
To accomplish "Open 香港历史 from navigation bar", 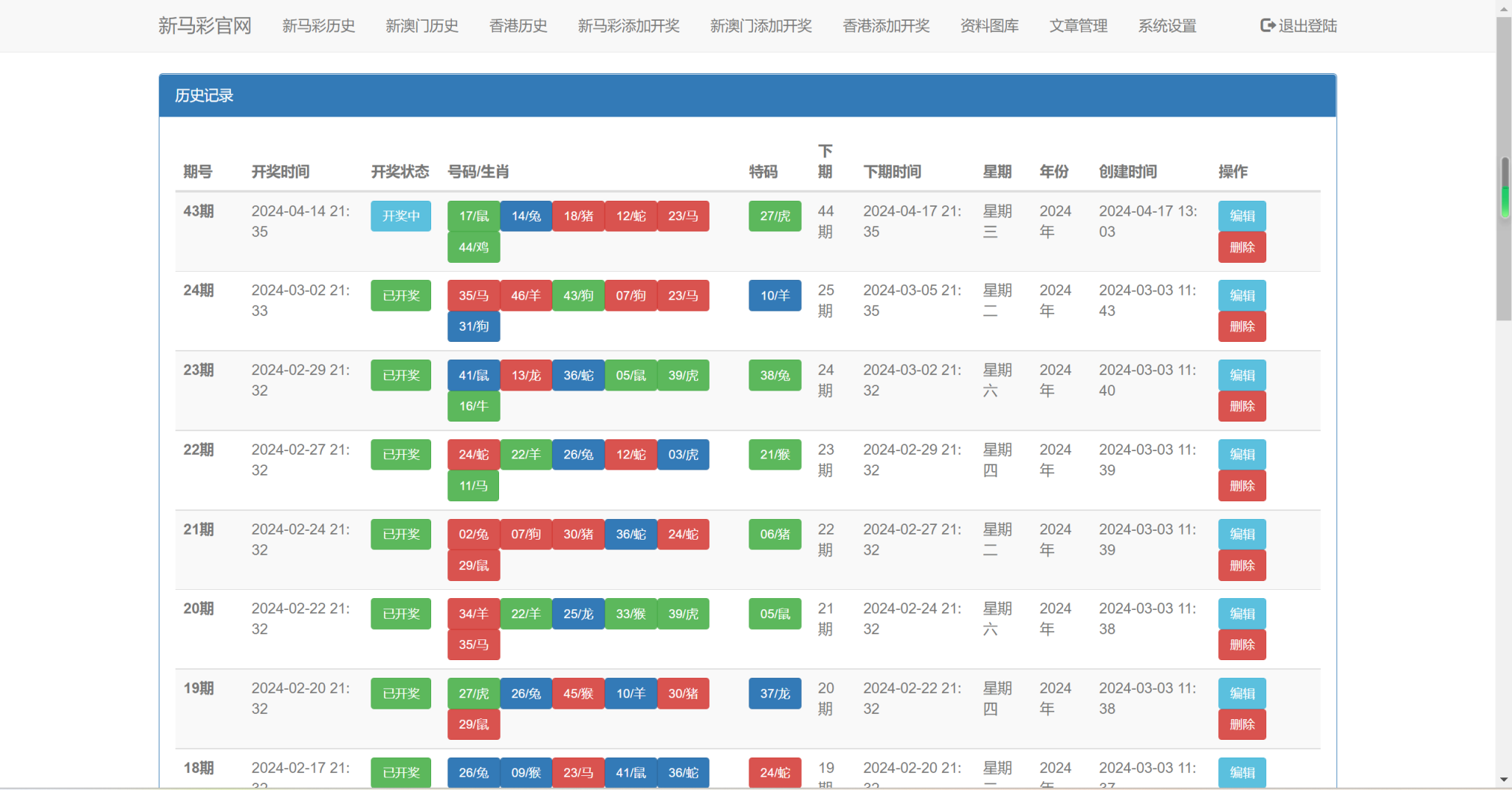I will click(518, 26).
